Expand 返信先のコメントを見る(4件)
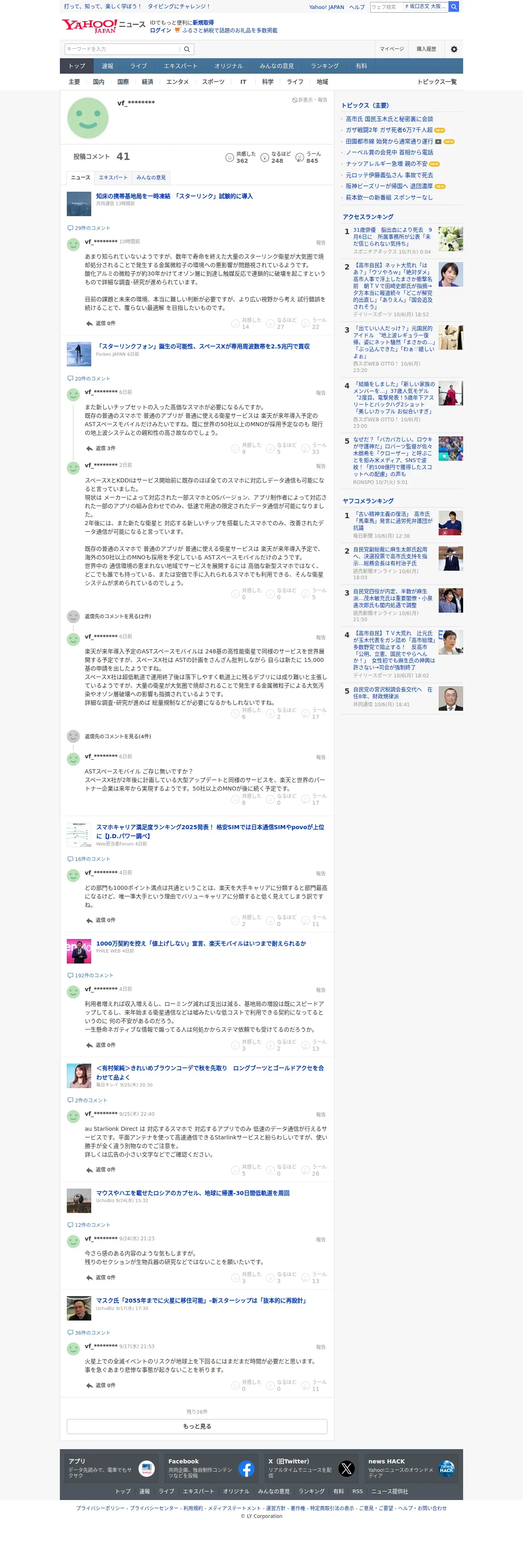The height and width of the screenshot is (1568, 523). [117, 736]
